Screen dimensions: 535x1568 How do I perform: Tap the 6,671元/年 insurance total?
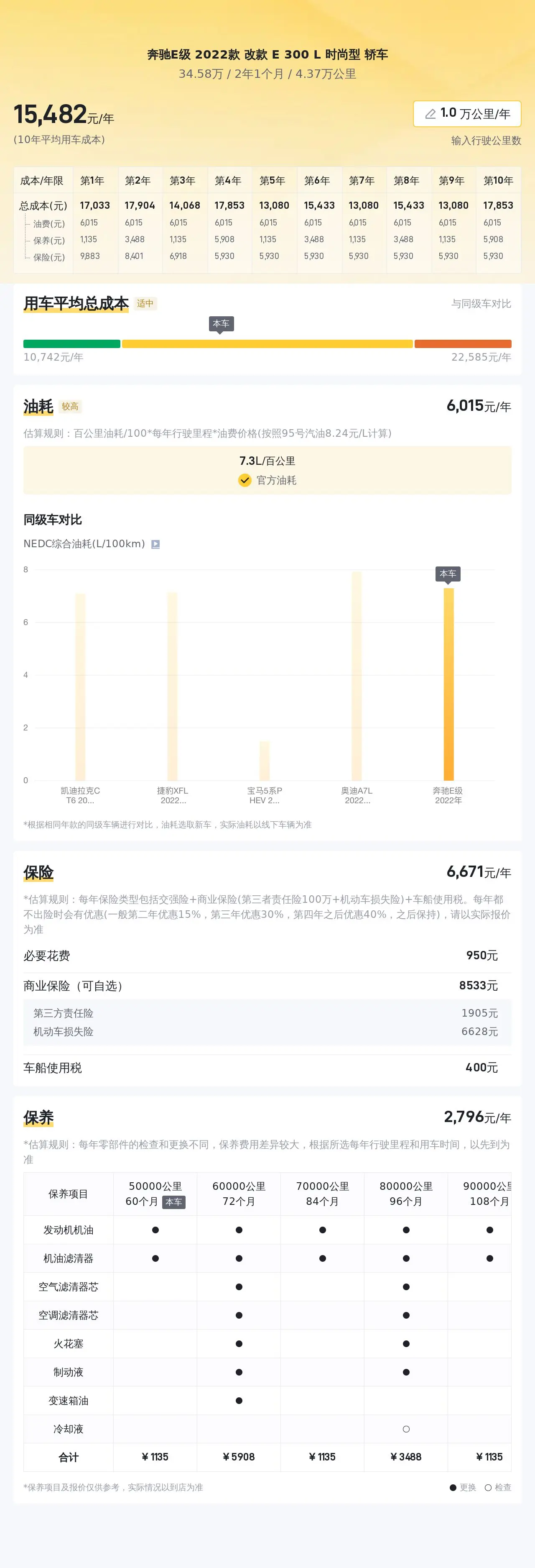479,872
